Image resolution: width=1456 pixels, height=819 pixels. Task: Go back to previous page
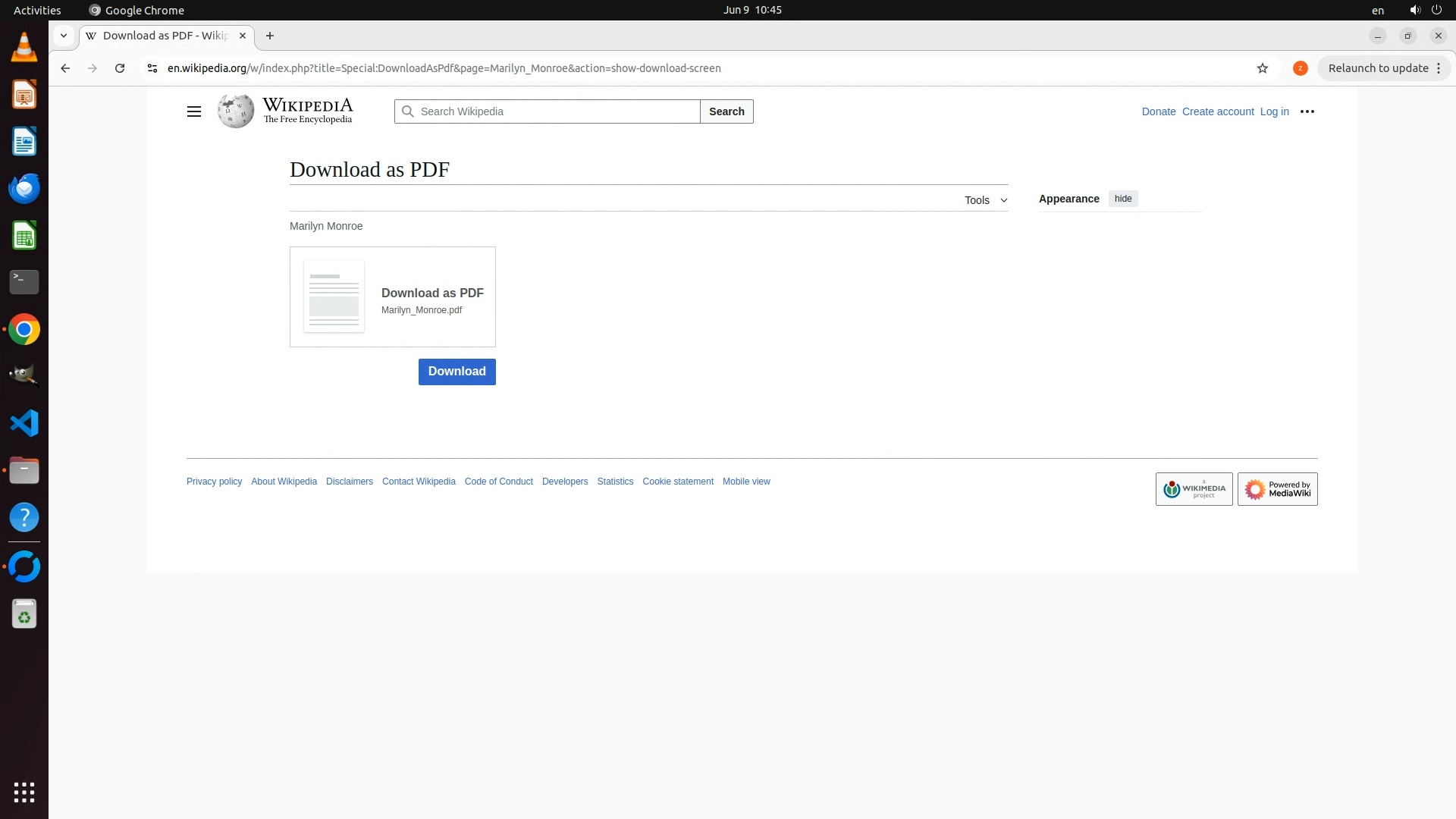click(x=65, y=68)
